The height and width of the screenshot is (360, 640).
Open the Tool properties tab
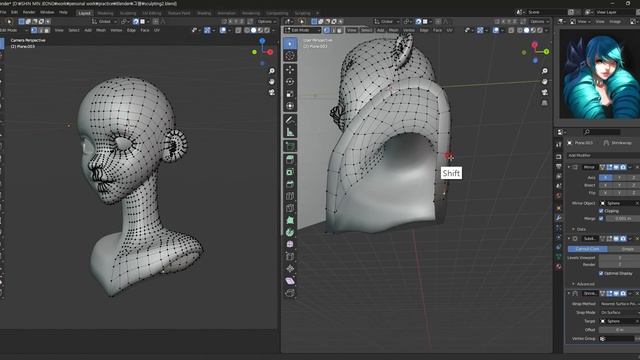click(559, 145)
